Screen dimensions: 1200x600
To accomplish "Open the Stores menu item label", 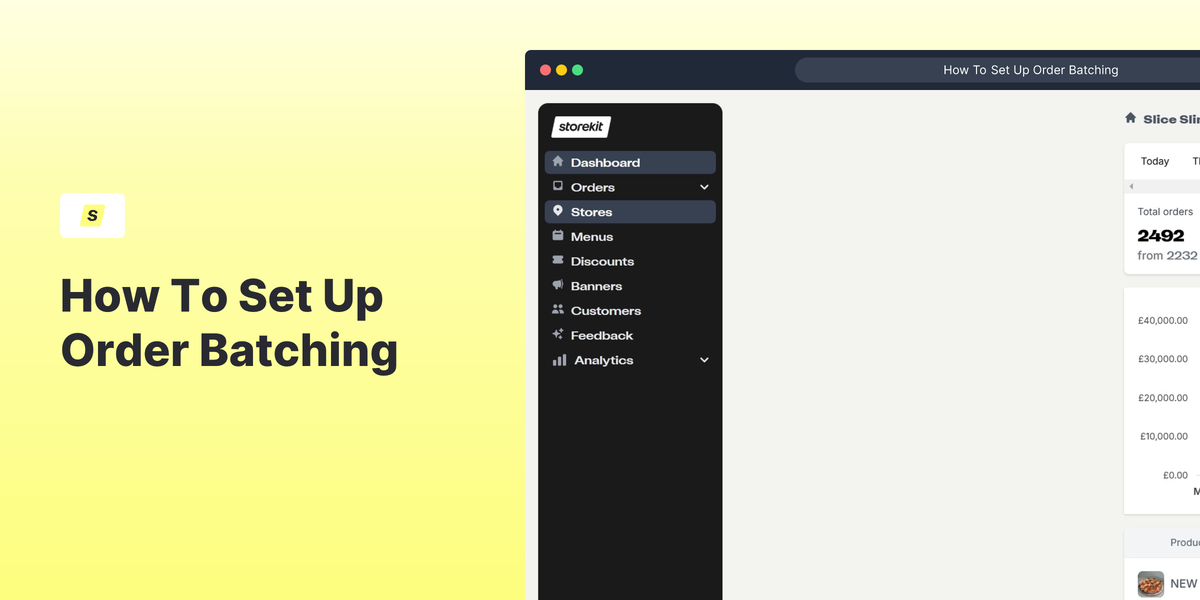I will coord(591,212).
